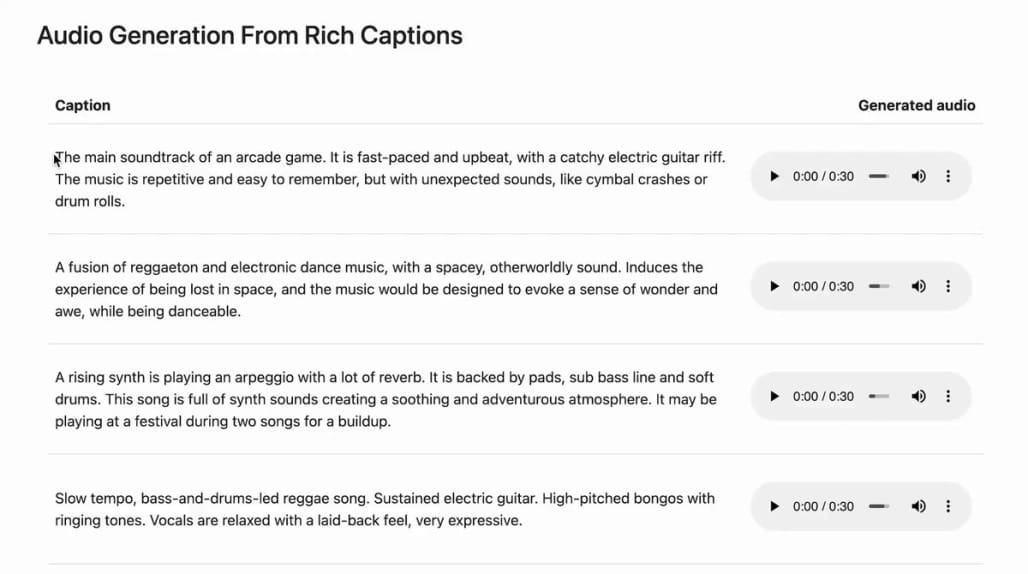Play the reggaeton electronic dance audio
This screenshot has height=574, width=1028.
[x=774, y=287]
